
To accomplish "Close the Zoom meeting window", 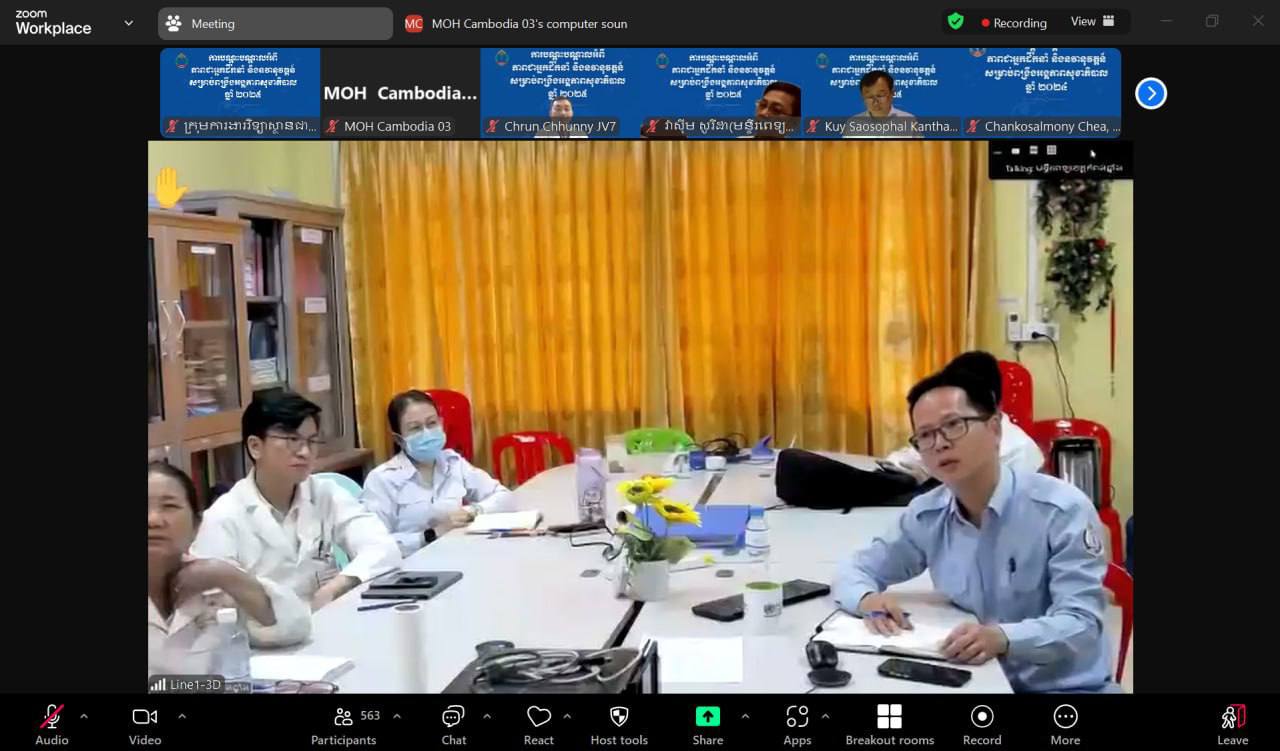I will click(1258, 21).
